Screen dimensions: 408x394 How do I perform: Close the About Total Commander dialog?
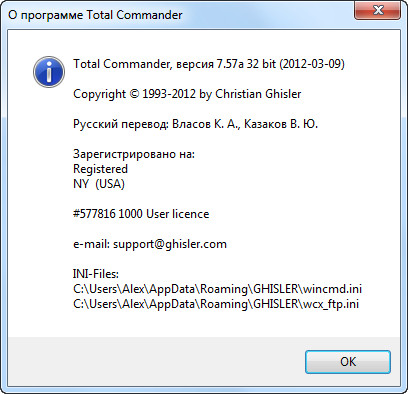point(378,11)
